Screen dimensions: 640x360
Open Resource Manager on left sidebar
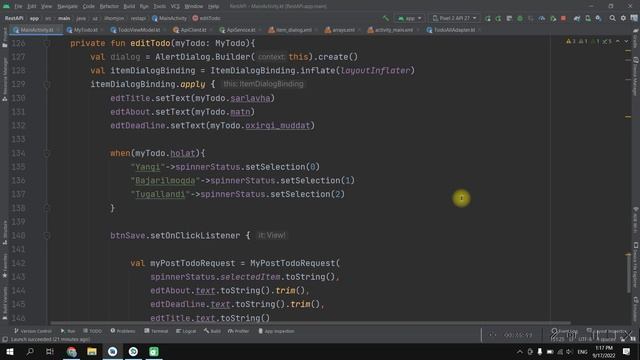coord(4,80)
